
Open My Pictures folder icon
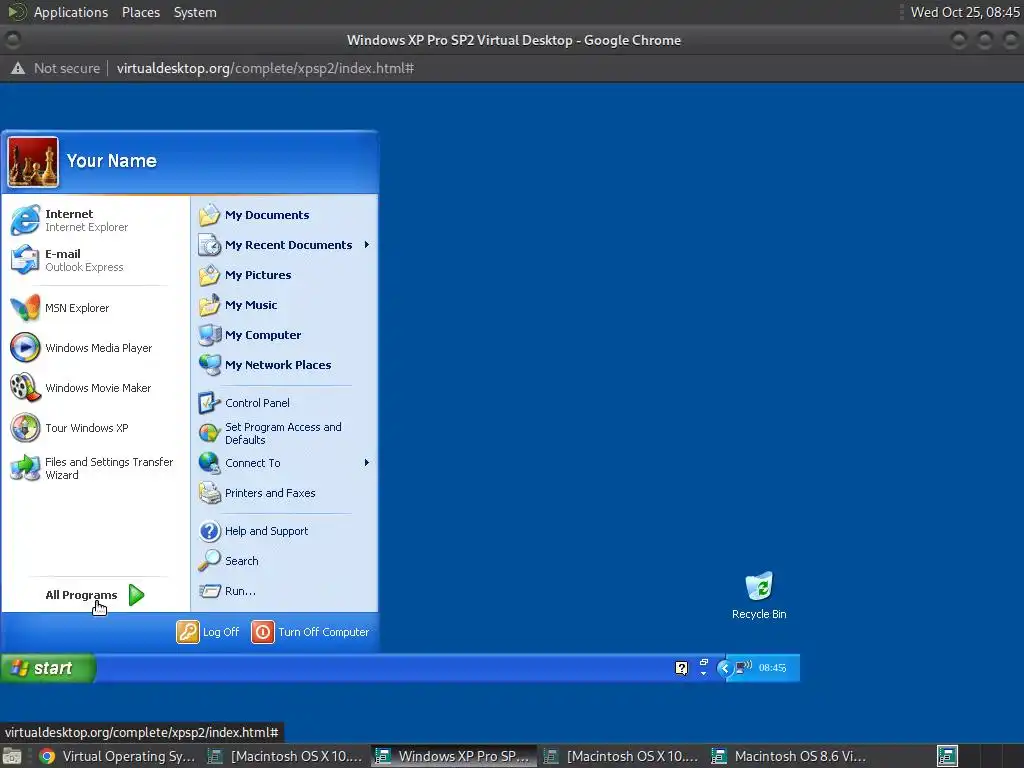click(x=210, y=275)
